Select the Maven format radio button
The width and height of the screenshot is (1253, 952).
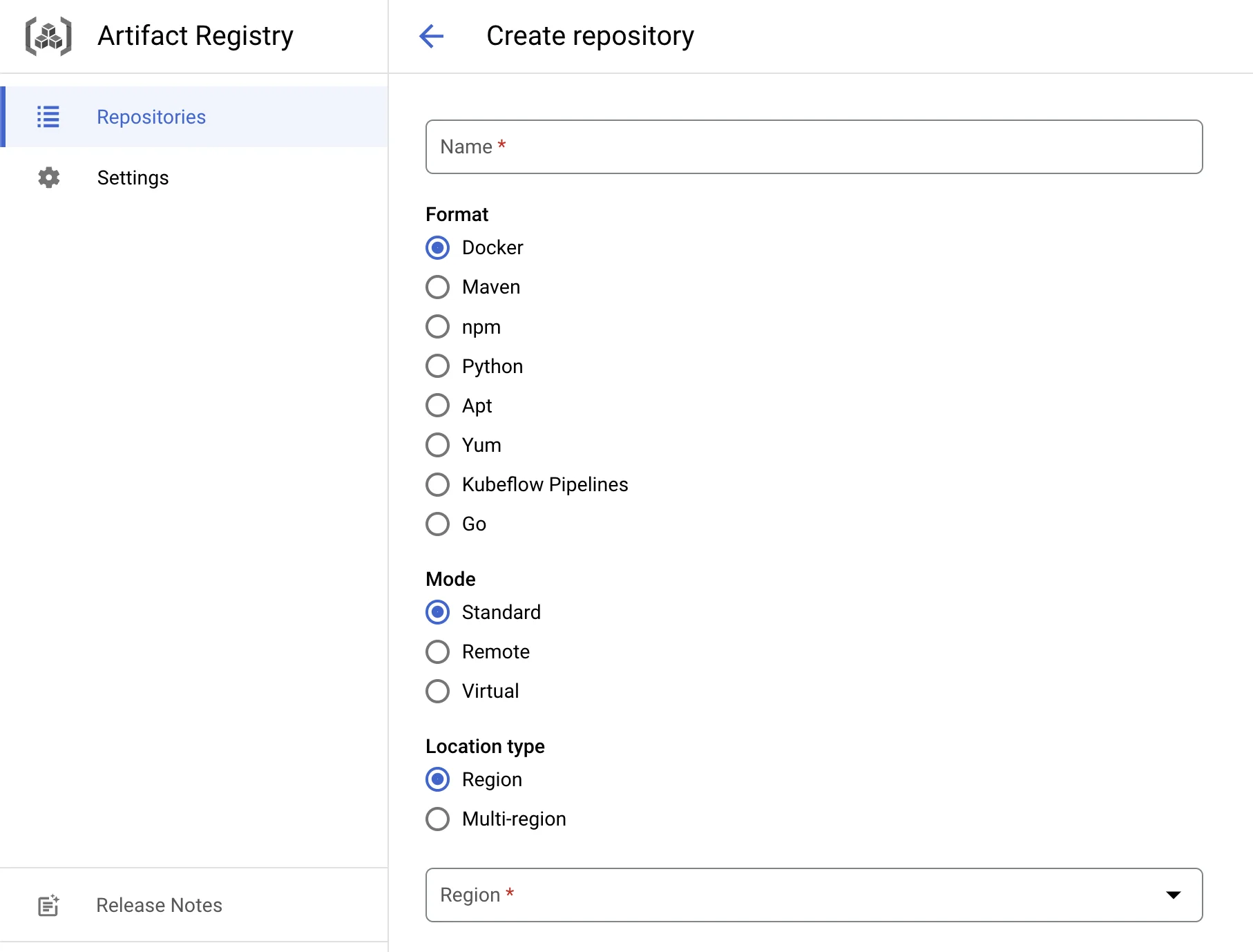coord(438,287)
